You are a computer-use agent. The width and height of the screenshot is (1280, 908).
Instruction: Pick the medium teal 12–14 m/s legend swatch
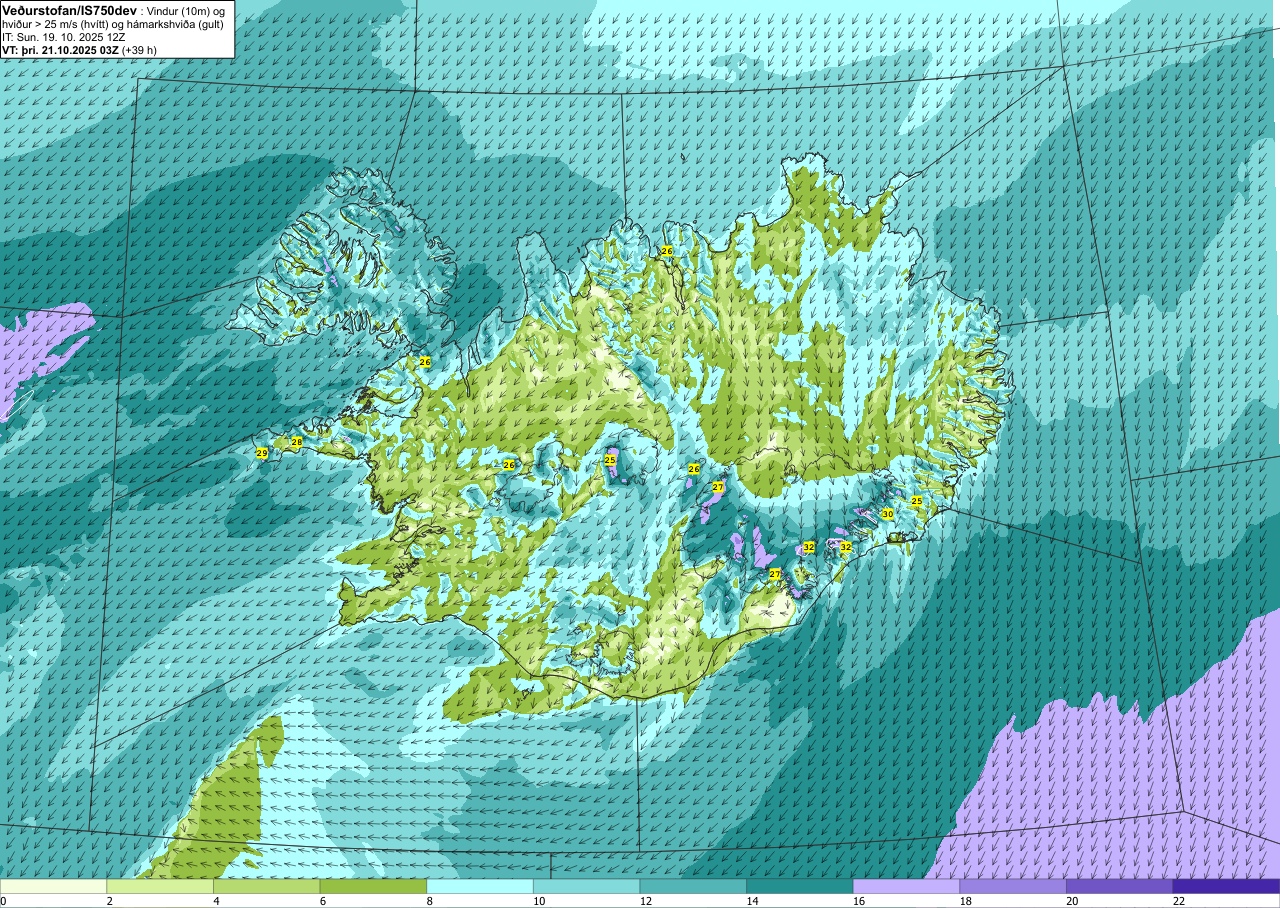pos(693,886)
